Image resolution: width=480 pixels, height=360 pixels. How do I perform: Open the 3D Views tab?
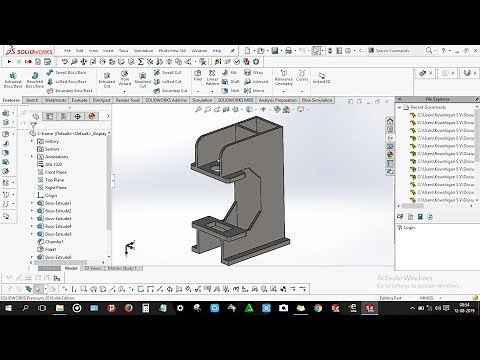click(92, 268)
